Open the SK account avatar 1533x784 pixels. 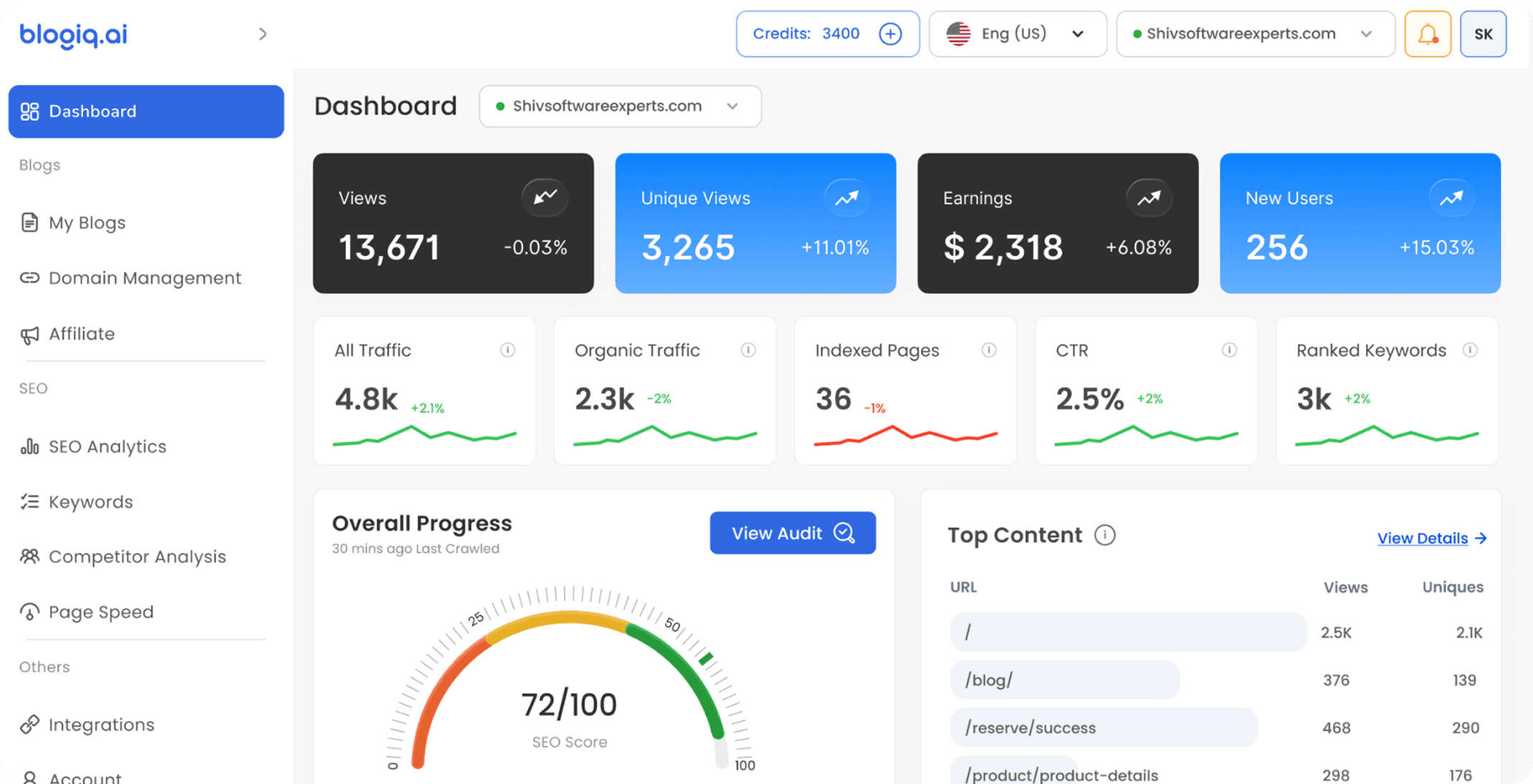(x=1483, y=34)
